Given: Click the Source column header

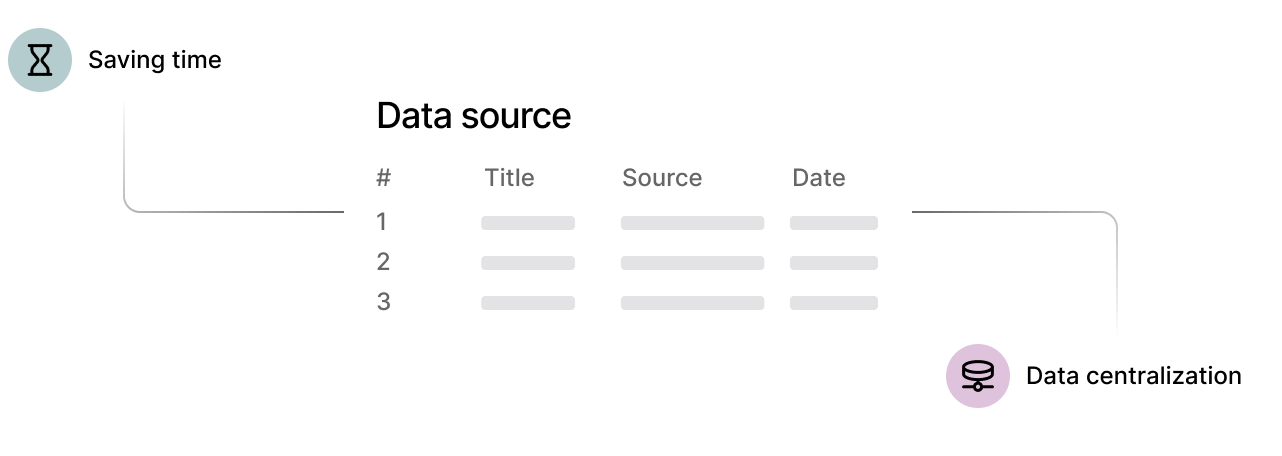Looking at the screenshot, I should 661,178.
